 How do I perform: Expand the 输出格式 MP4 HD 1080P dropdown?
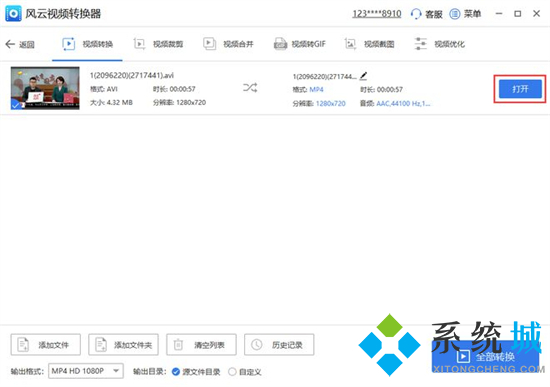tap(86, 371)
